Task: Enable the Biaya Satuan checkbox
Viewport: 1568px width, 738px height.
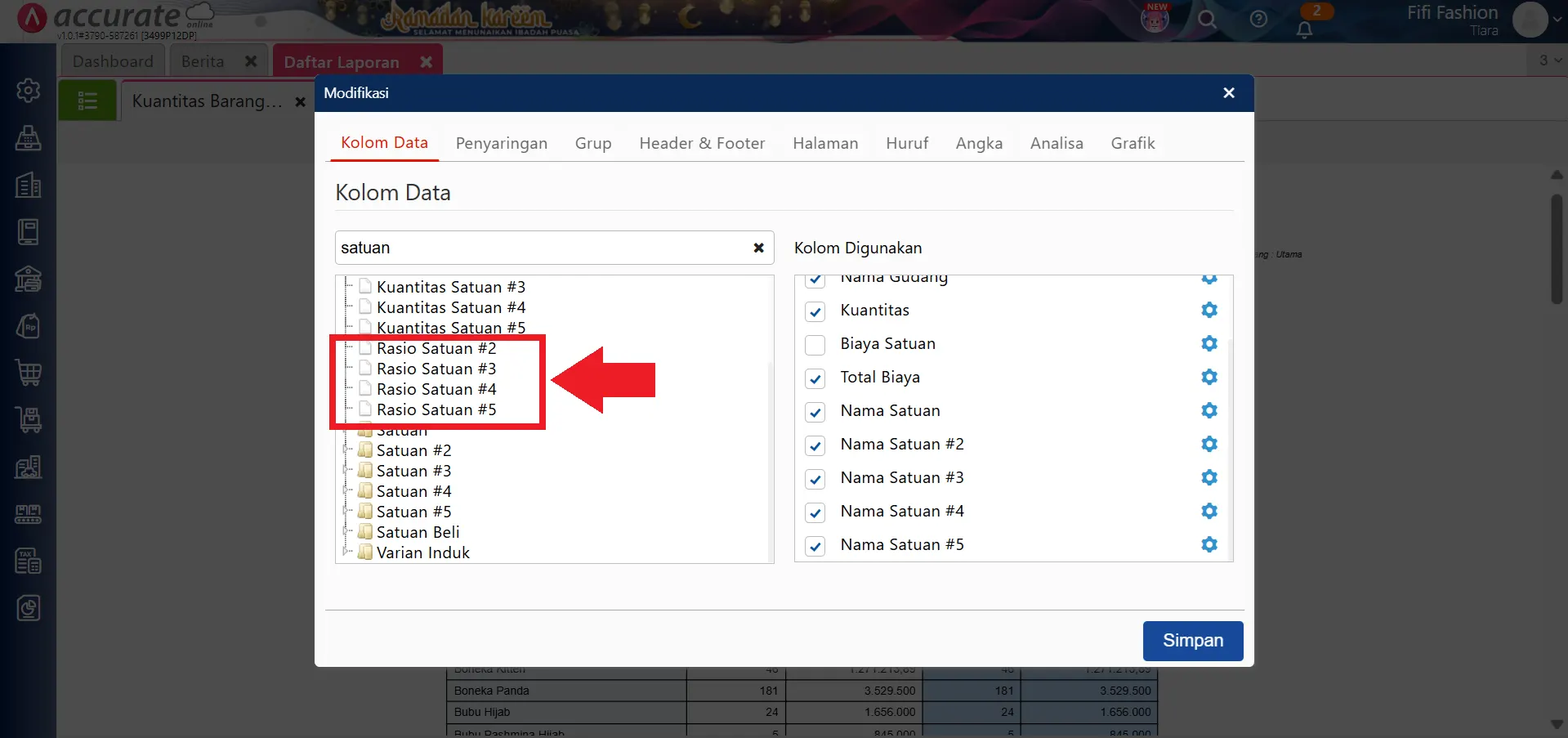Action: click(815, 345)
